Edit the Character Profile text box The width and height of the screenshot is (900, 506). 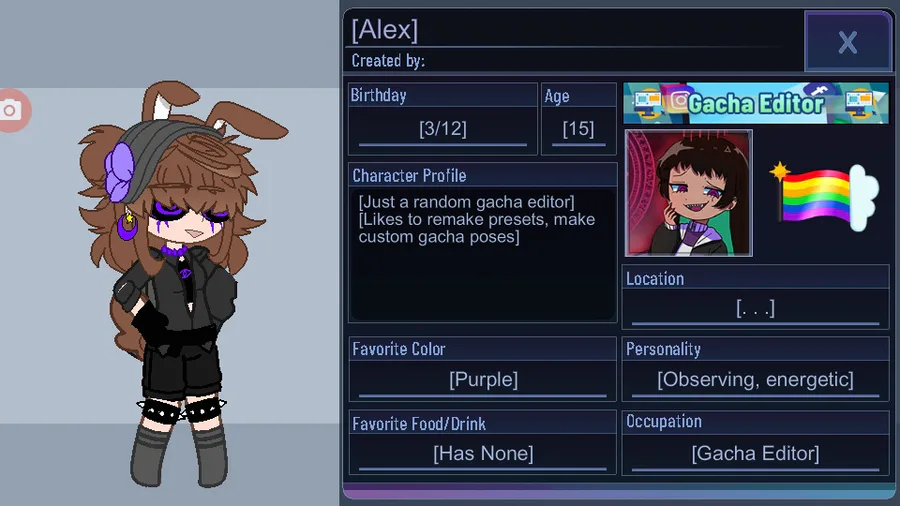pos(483,254)
